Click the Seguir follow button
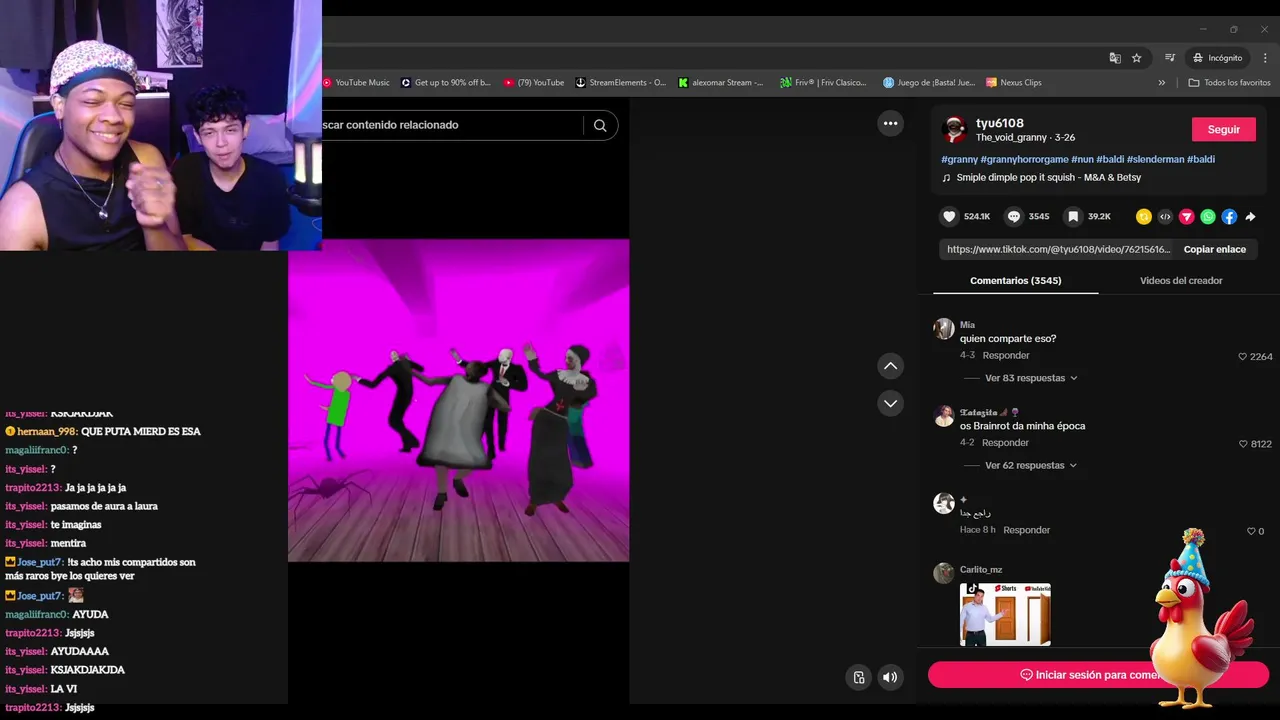Image resolution: width=1280 pixels, height=720 pixels. (1223, 129)
